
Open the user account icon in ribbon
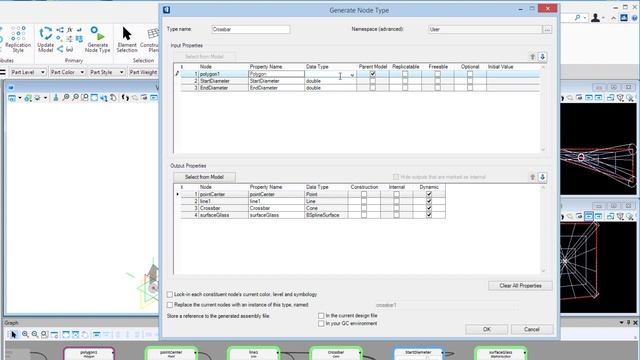(596, 18)
